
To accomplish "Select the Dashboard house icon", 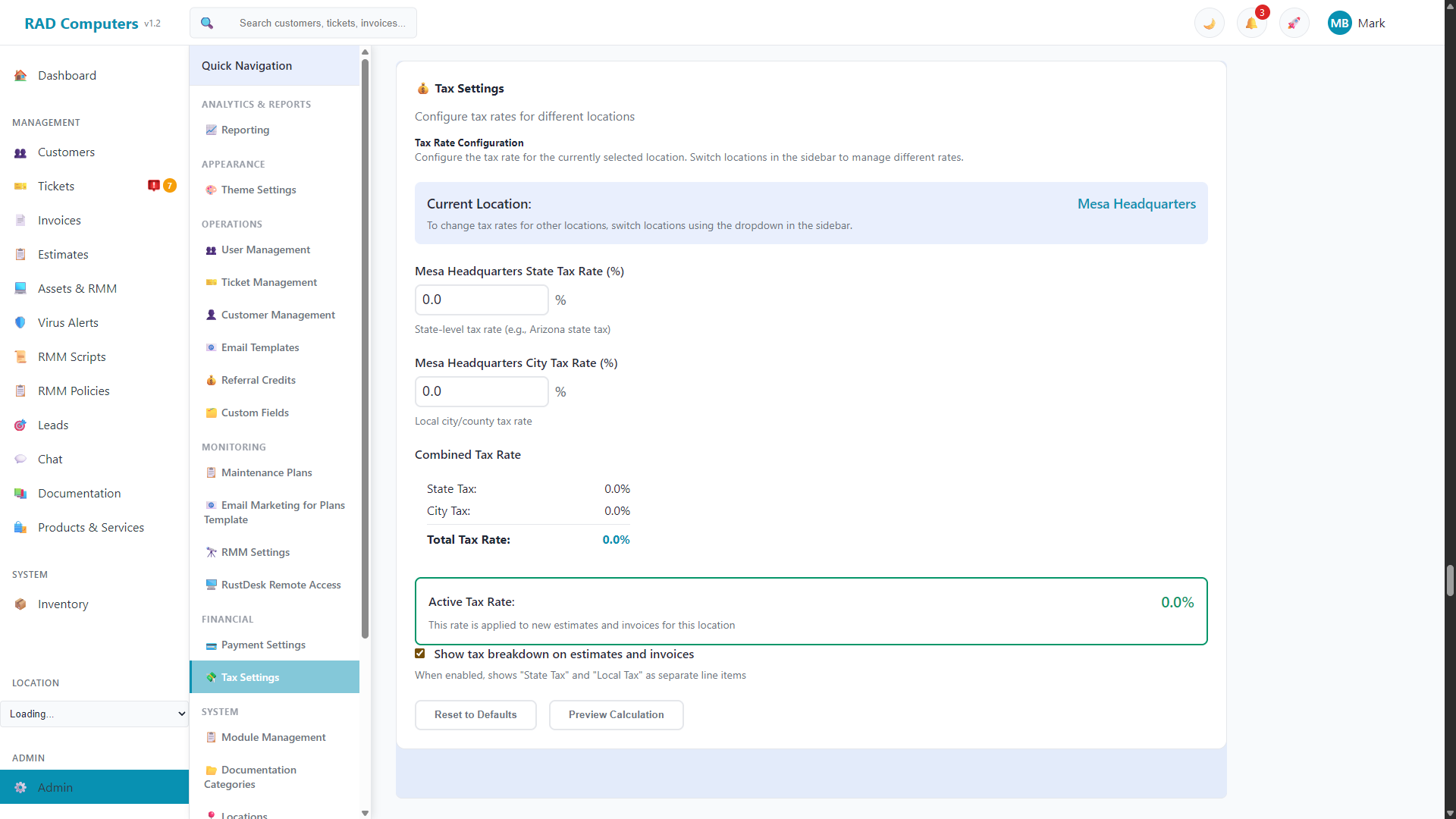I will [20, 75].
